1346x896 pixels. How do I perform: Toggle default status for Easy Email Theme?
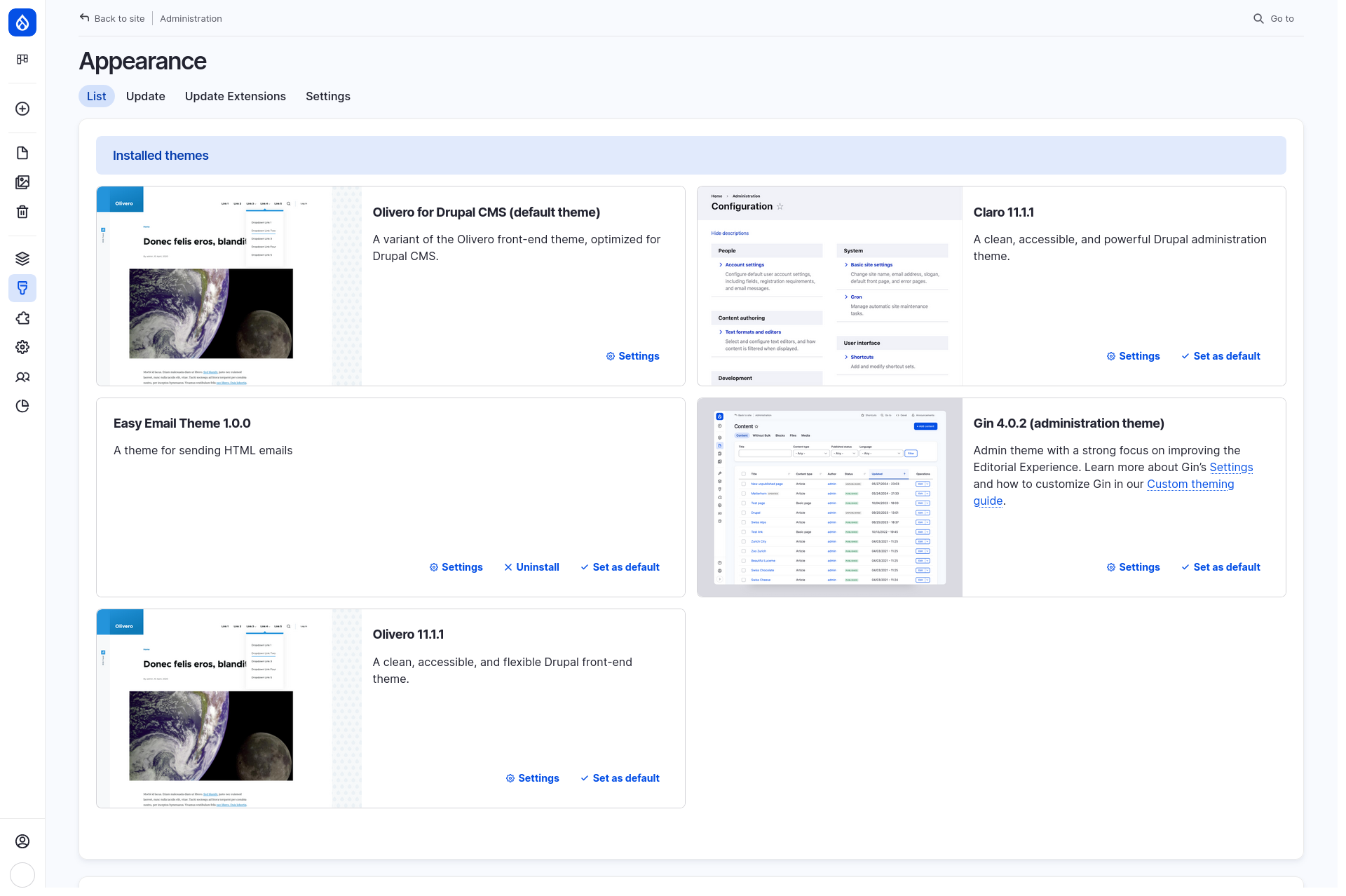click(619, 567)
